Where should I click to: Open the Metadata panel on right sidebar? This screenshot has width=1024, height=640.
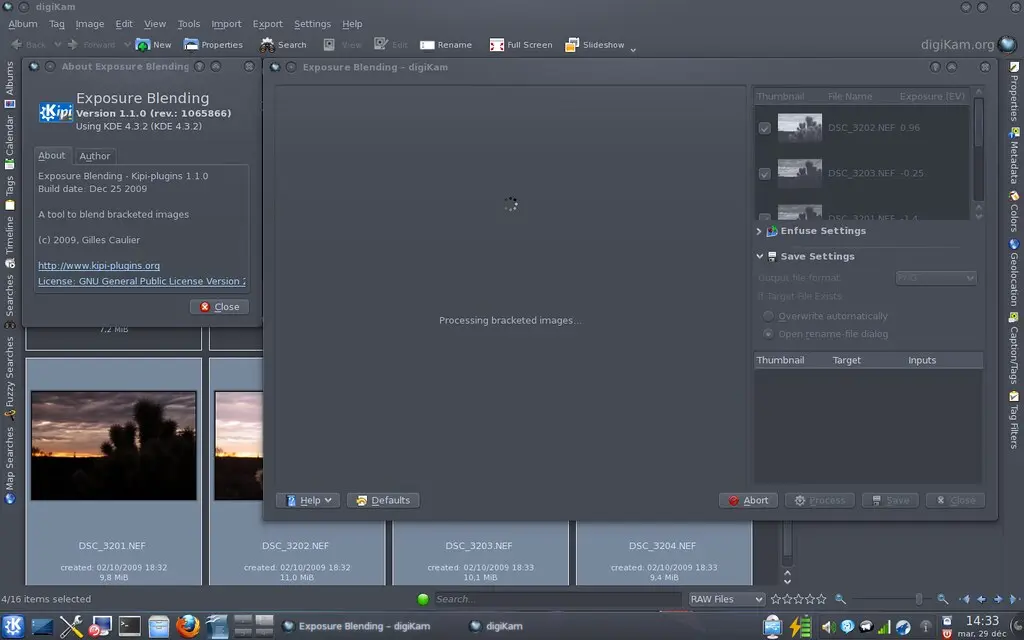coord(1014,157)
